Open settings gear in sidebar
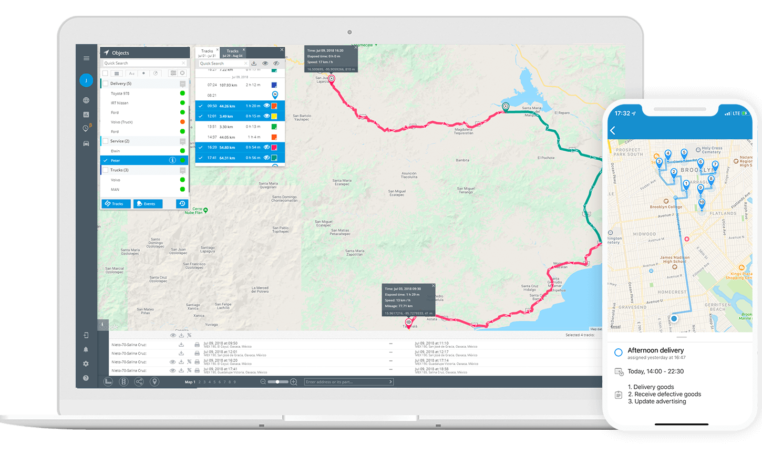 click(86, 364)
